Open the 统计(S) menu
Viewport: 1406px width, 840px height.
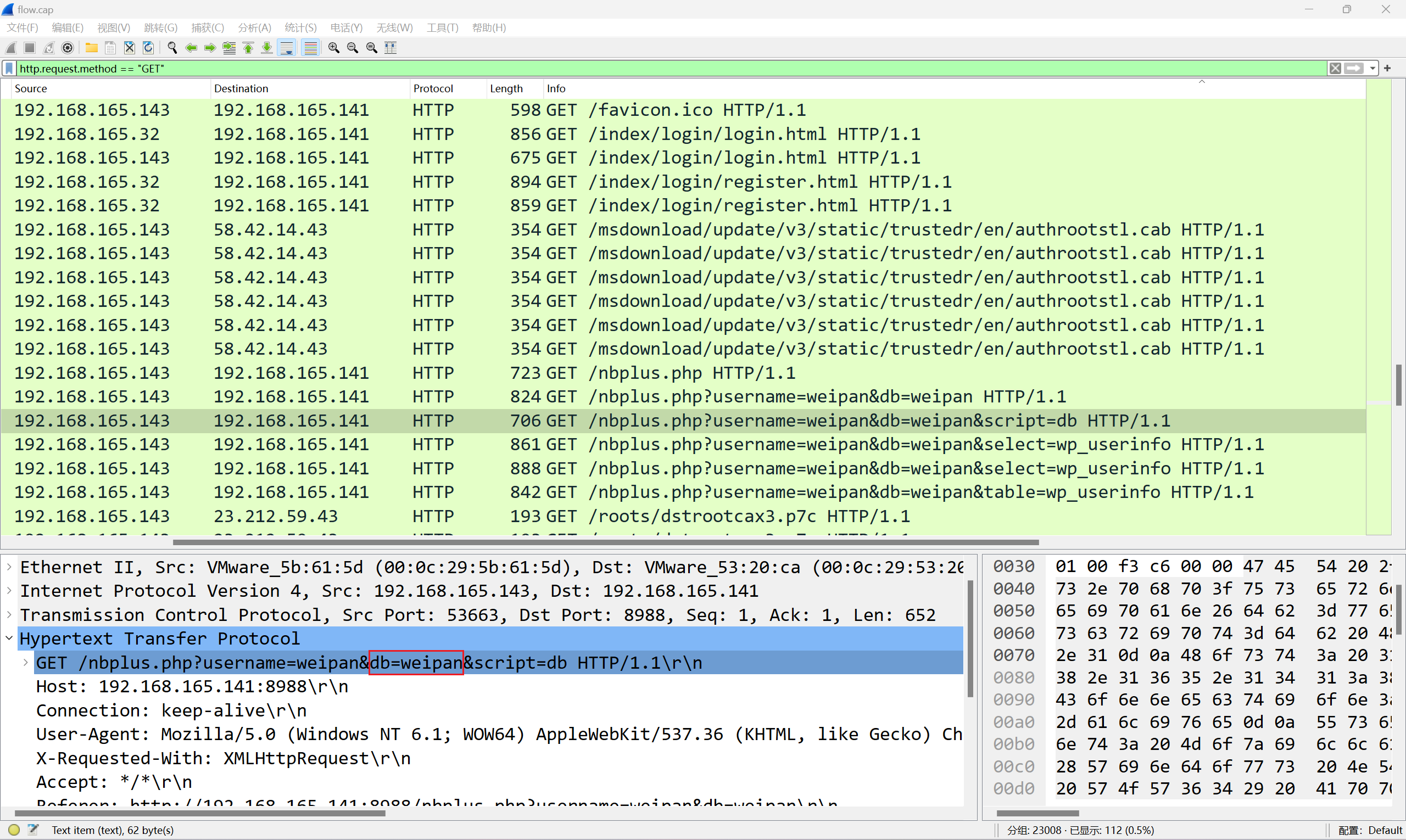[300, 28]
